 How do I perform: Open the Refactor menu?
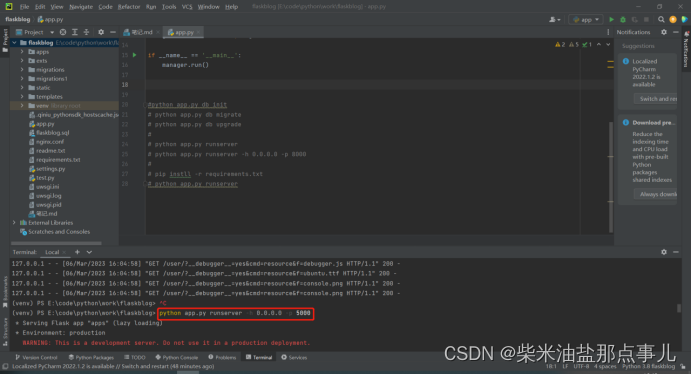pos(128,7)
